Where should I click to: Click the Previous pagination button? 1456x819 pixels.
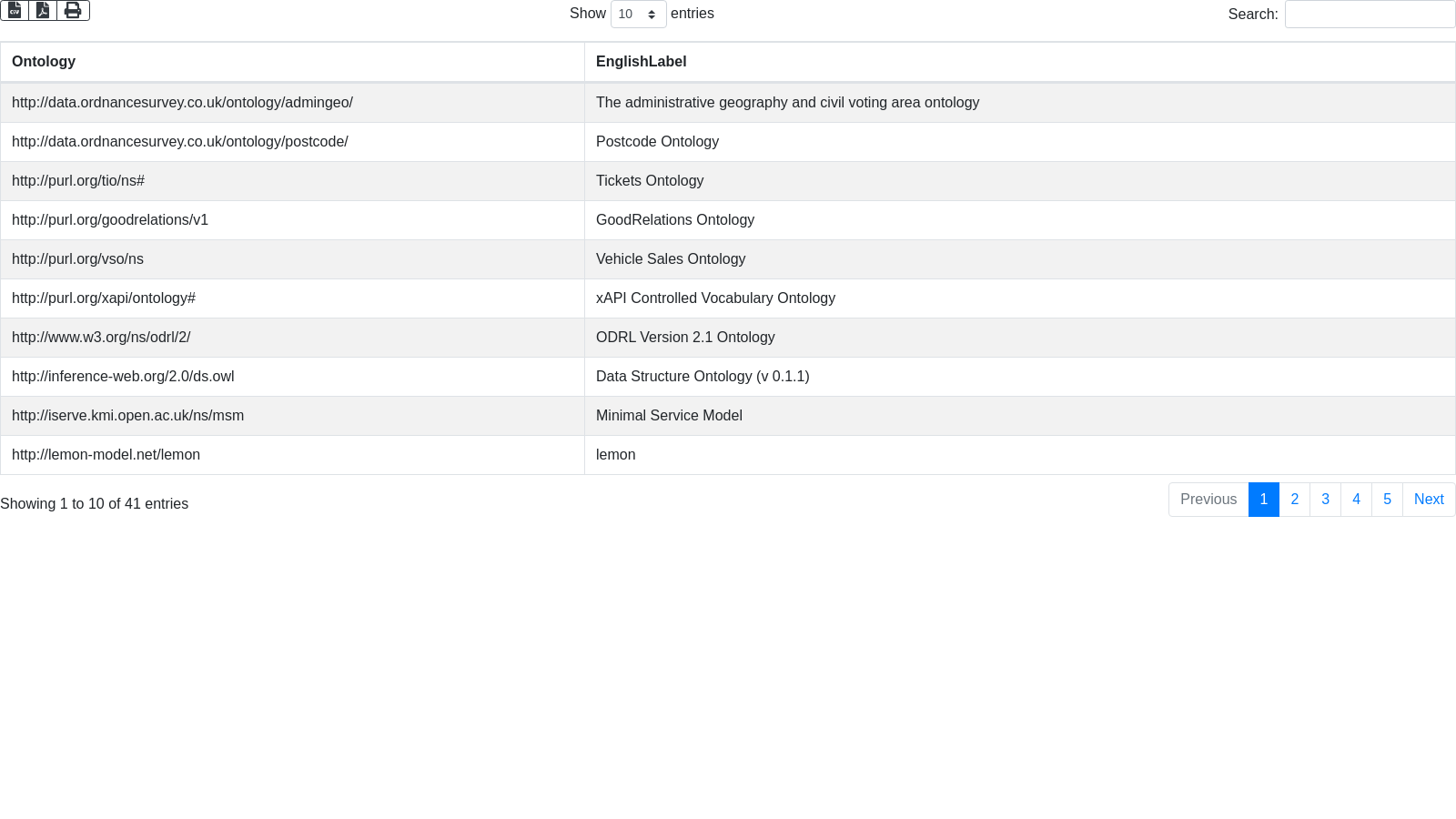[1208, 500]
